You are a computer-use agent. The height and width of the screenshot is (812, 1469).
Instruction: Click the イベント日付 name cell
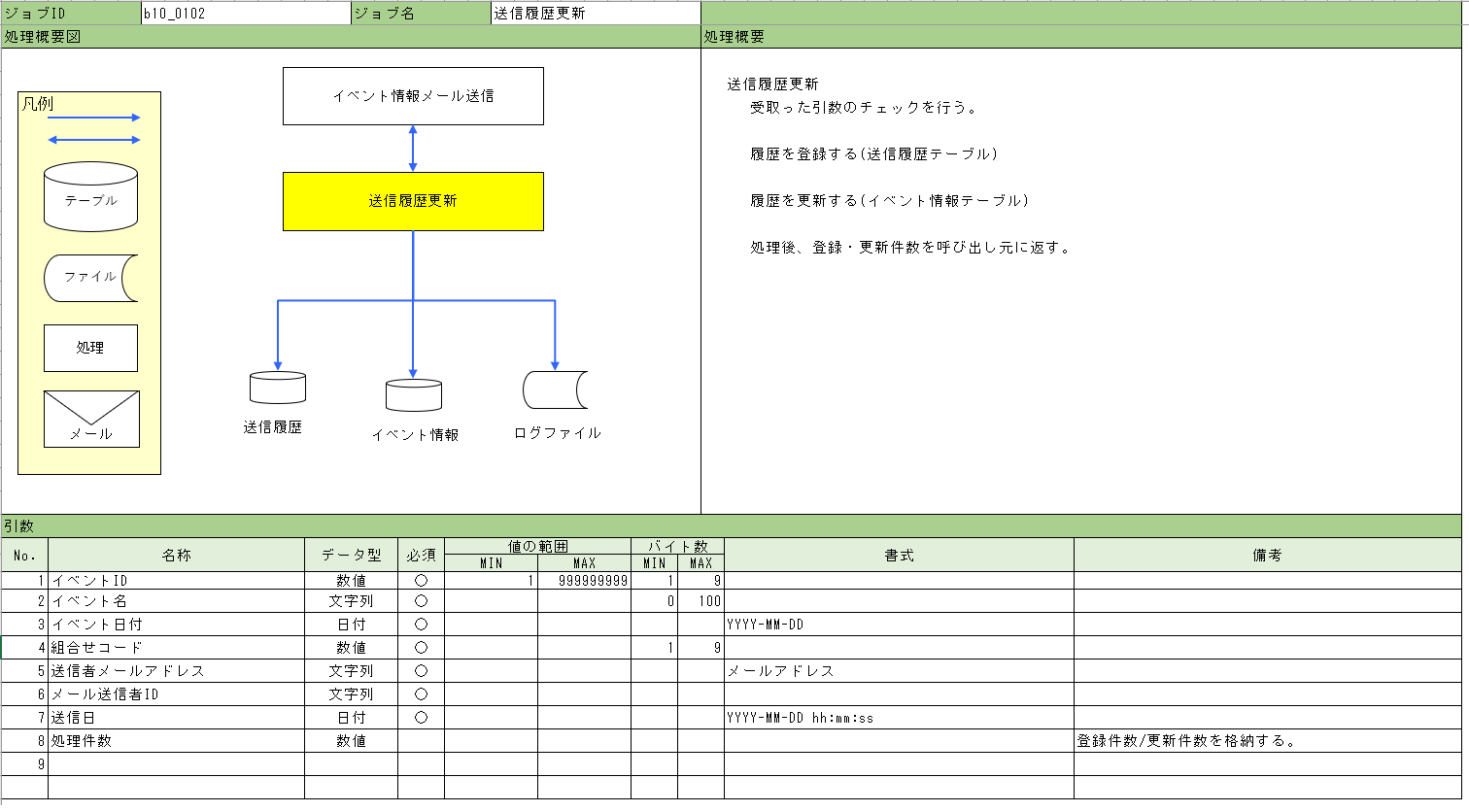click(177, 625)
